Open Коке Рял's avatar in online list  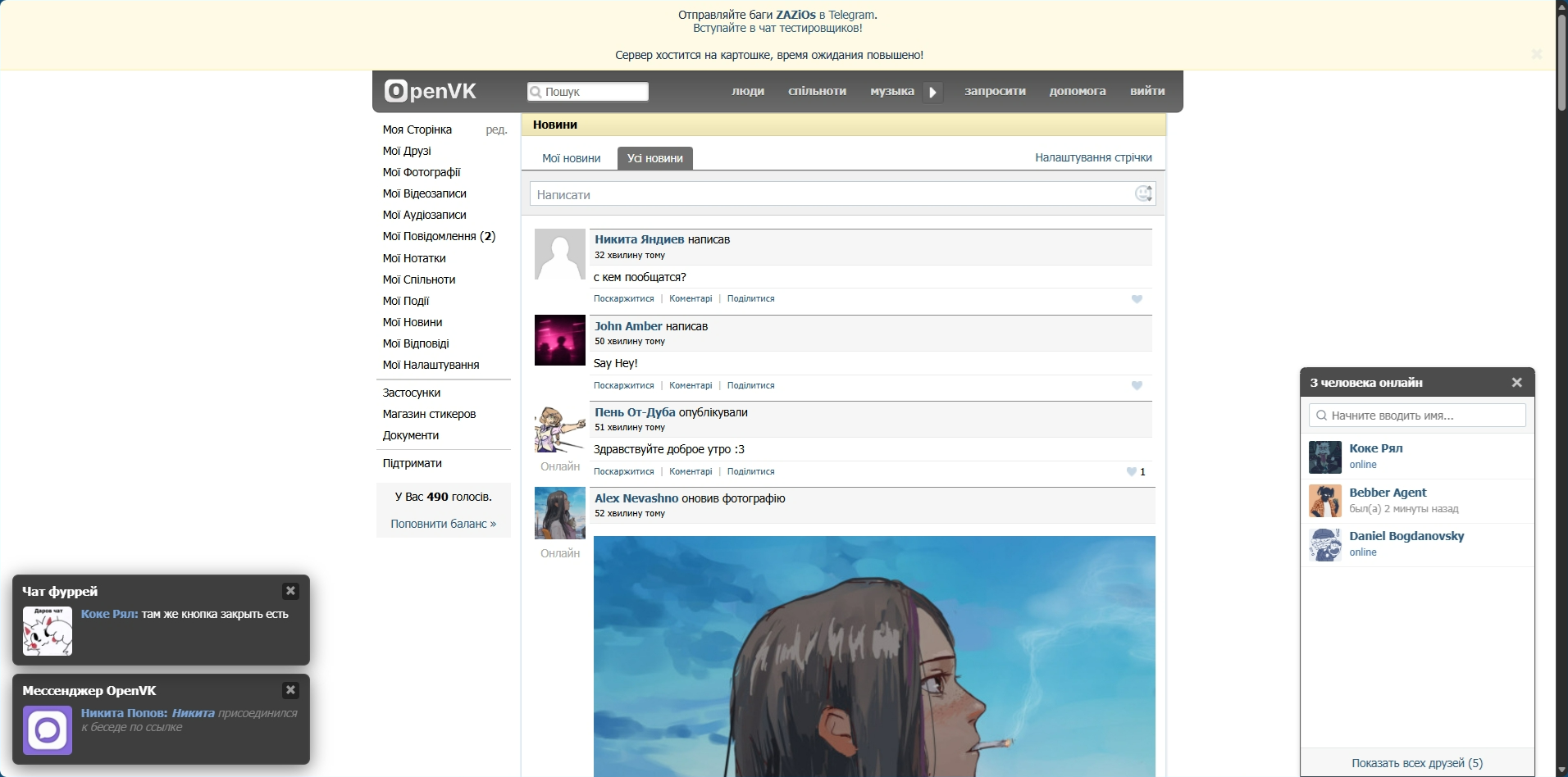(1324, 457)
